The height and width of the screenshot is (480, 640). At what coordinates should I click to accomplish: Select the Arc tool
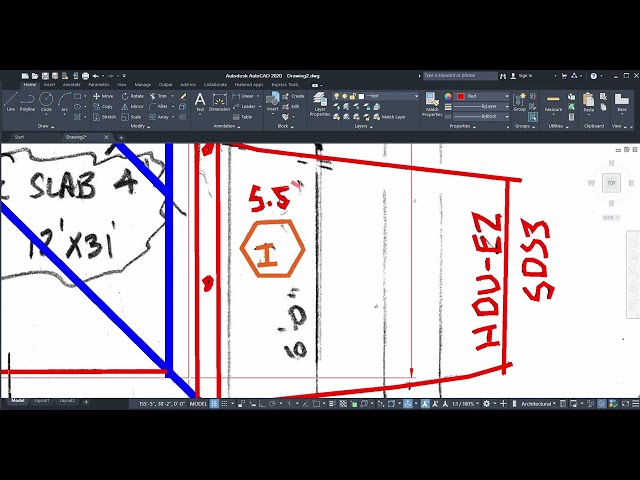pyautogui.click(x=64, y=102)
